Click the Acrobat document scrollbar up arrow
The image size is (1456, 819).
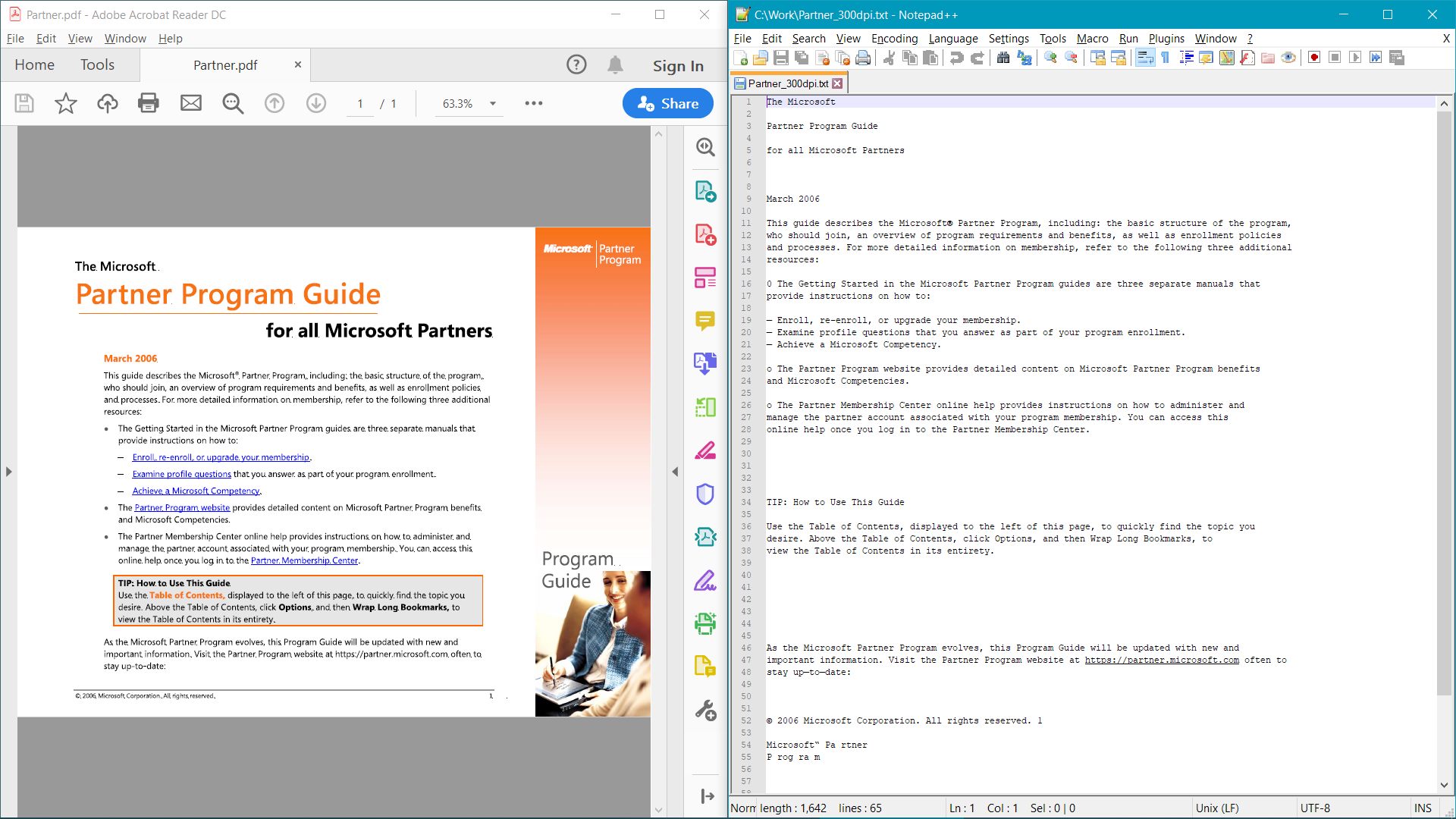(658, 134)
